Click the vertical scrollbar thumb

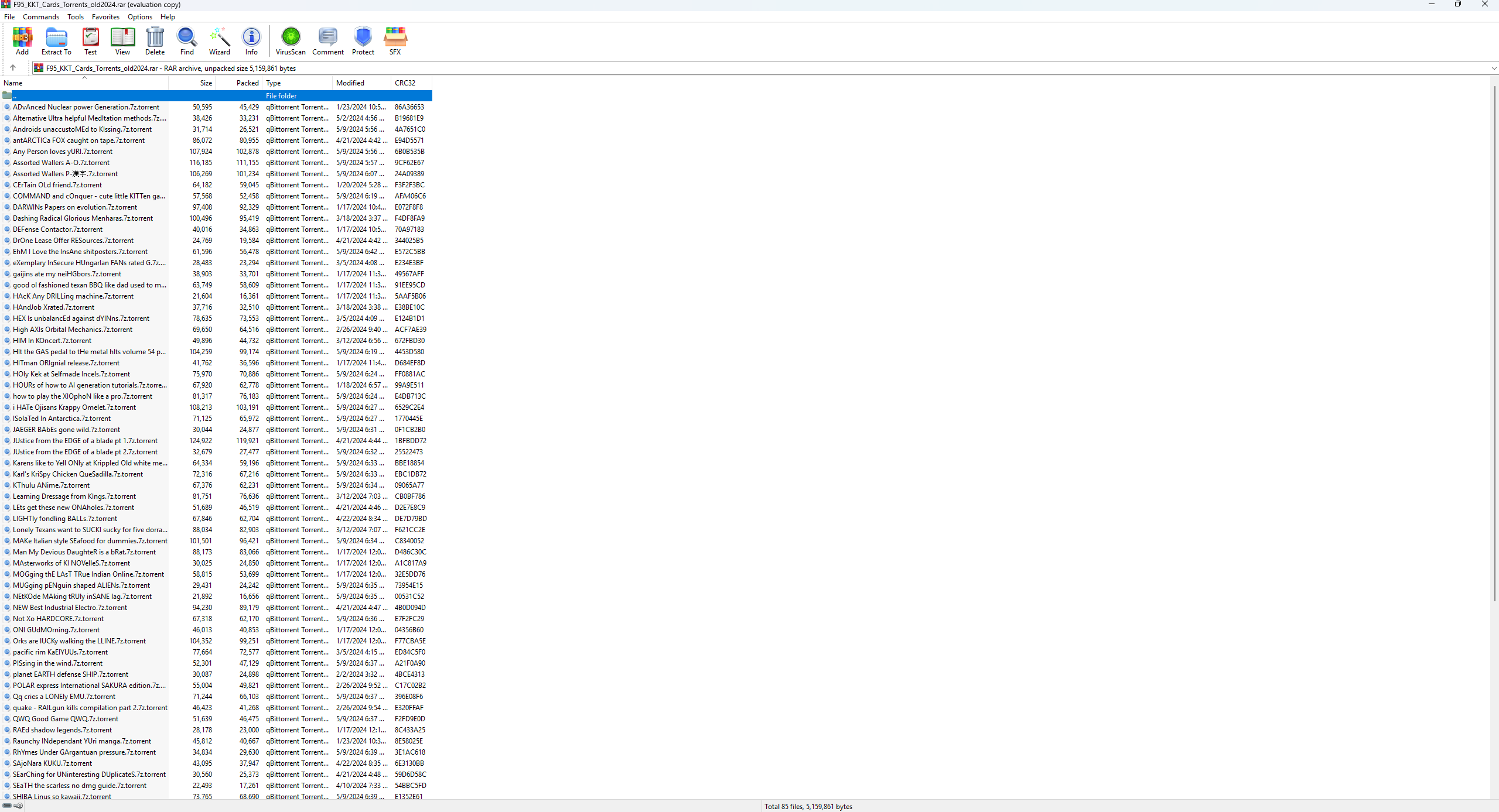tap(1494, 342)
